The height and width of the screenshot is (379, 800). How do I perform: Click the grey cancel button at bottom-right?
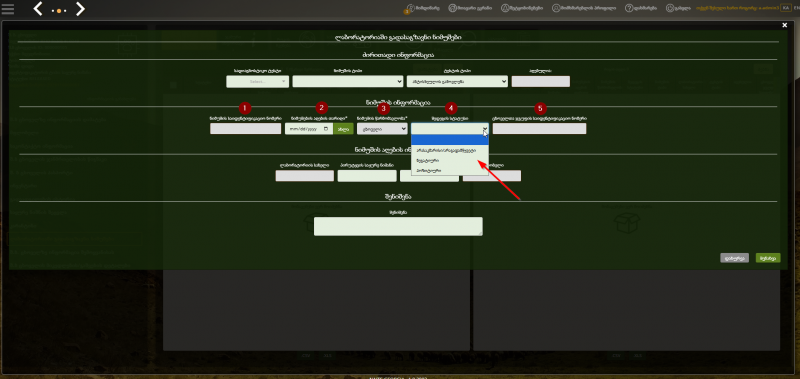(735, 258)
